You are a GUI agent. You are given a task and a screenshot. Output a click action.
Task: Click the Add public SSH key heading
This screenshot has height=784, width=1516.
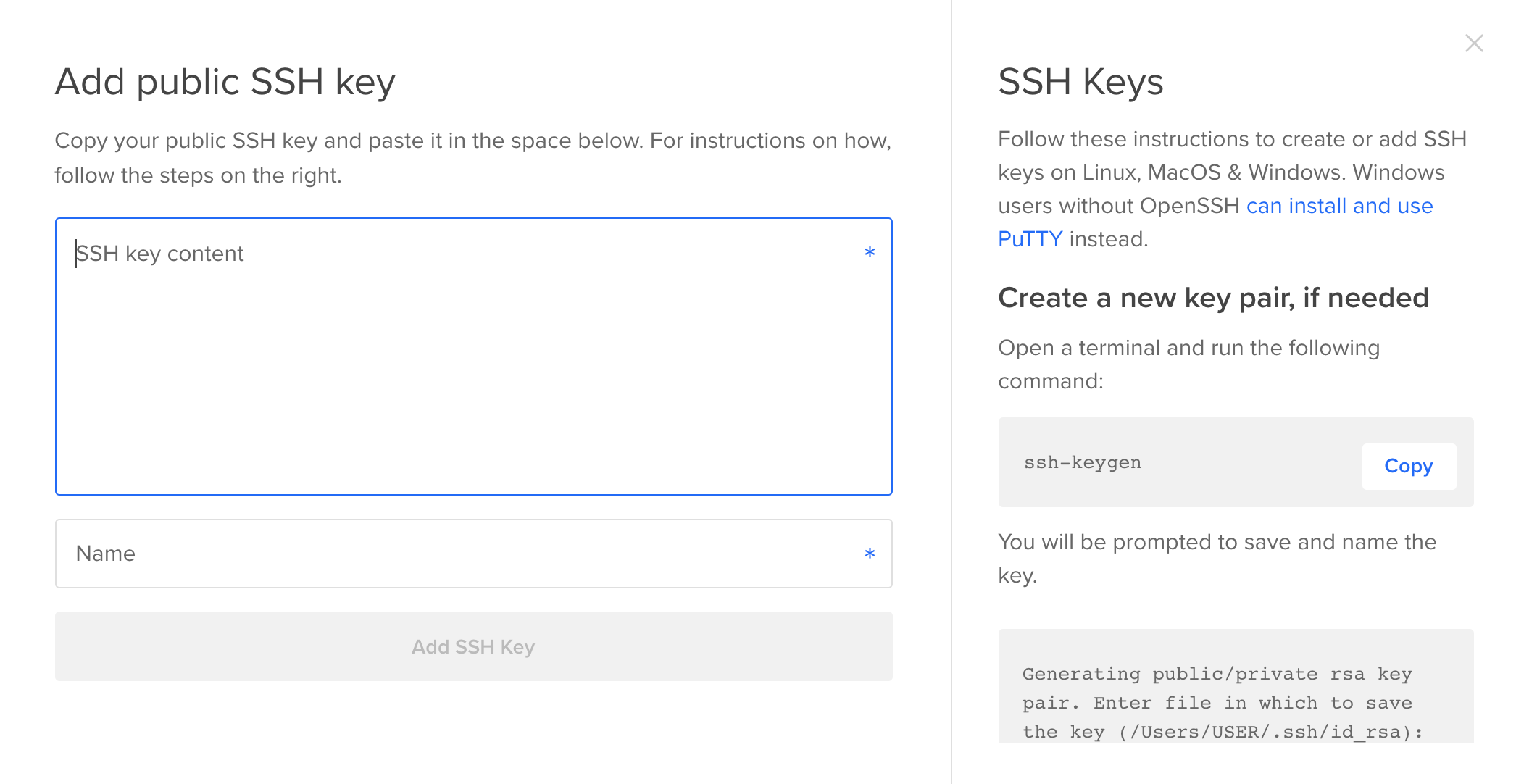click(x=225, y=81)
